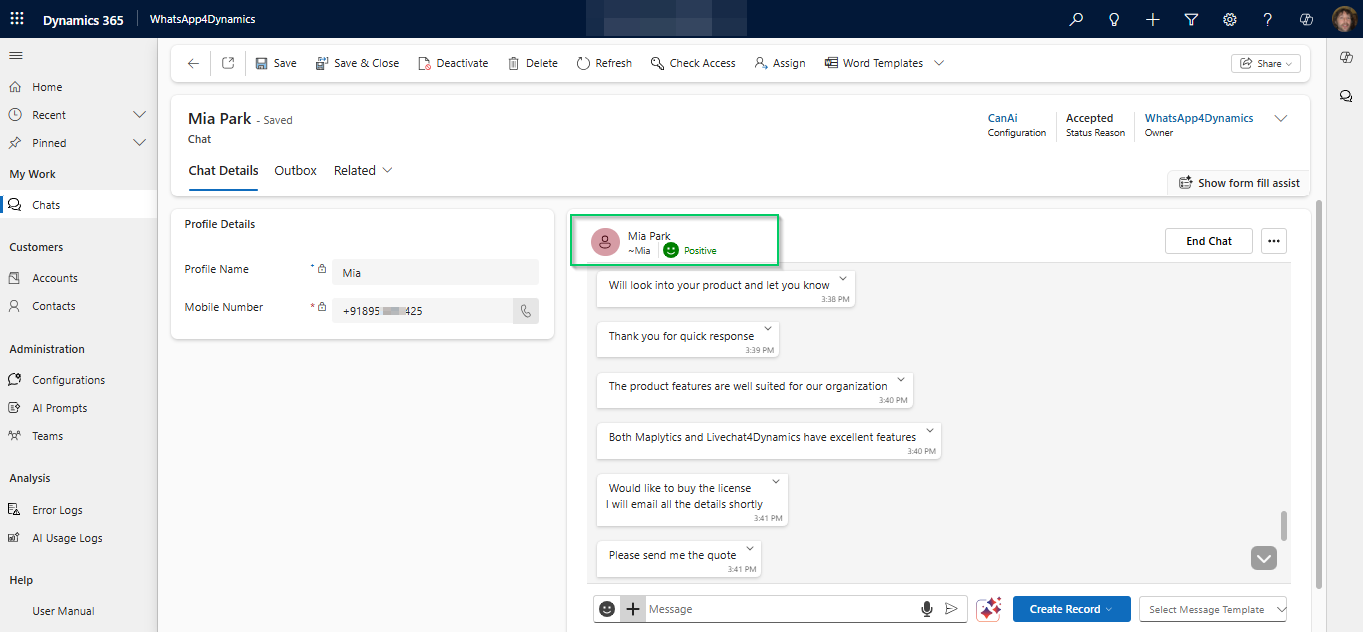Click the search magnifier in top bar
This screenshot has width=1363, height=632.
coord(1076,19)
